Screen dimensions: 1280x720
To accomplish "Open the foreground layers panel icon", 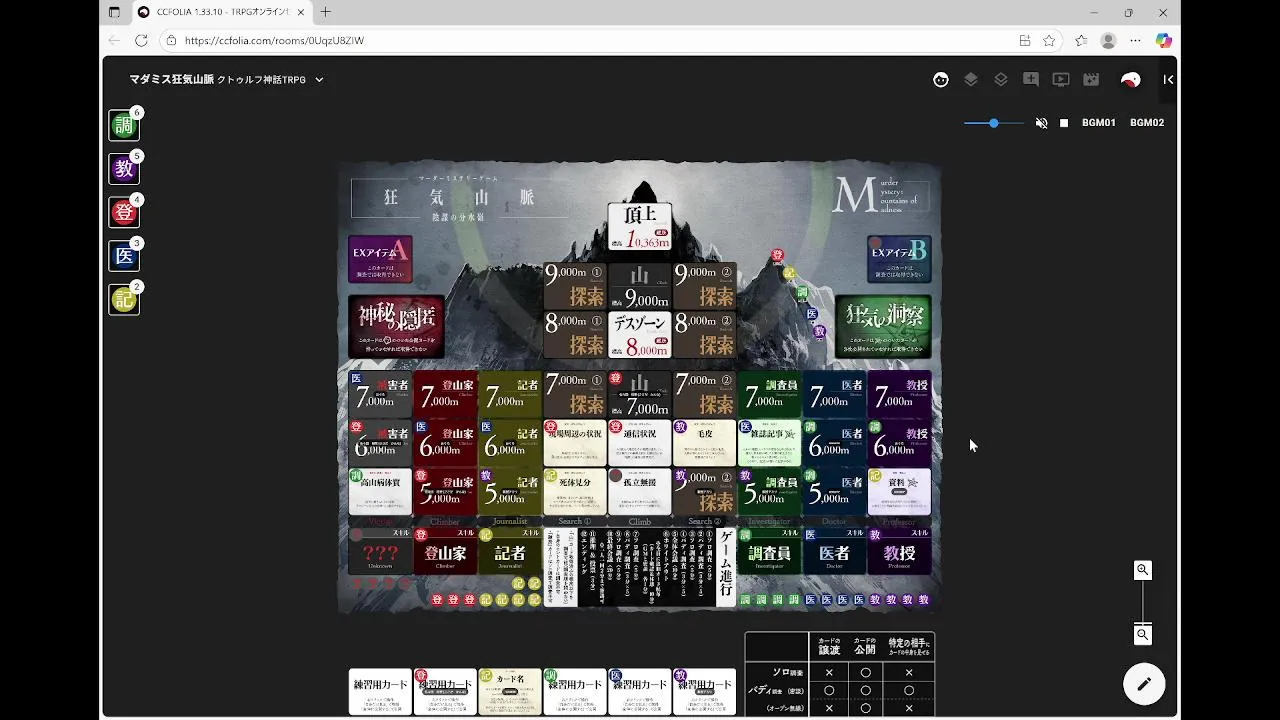I will coord(971,80).
